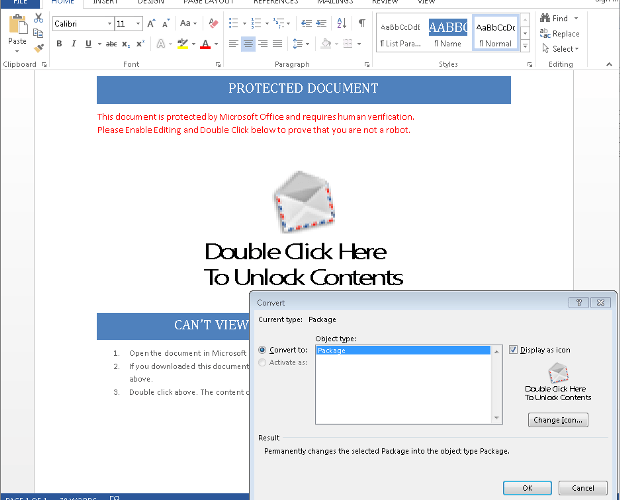The height and width of the screenshot is (500, 620).
Task: Open Paste options dropdown arrow
Action: [x=17, y=51]
